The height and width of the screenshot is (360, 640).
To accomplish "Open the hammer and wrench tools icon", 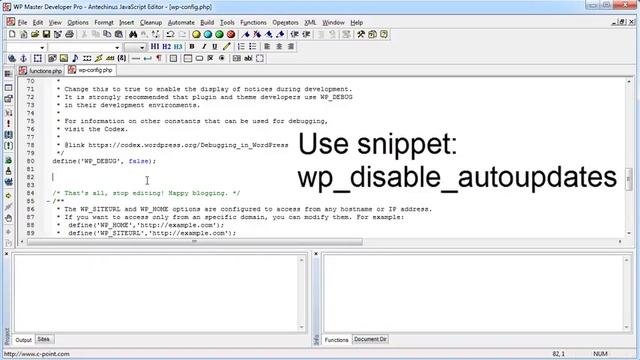I will coord(361,34).
